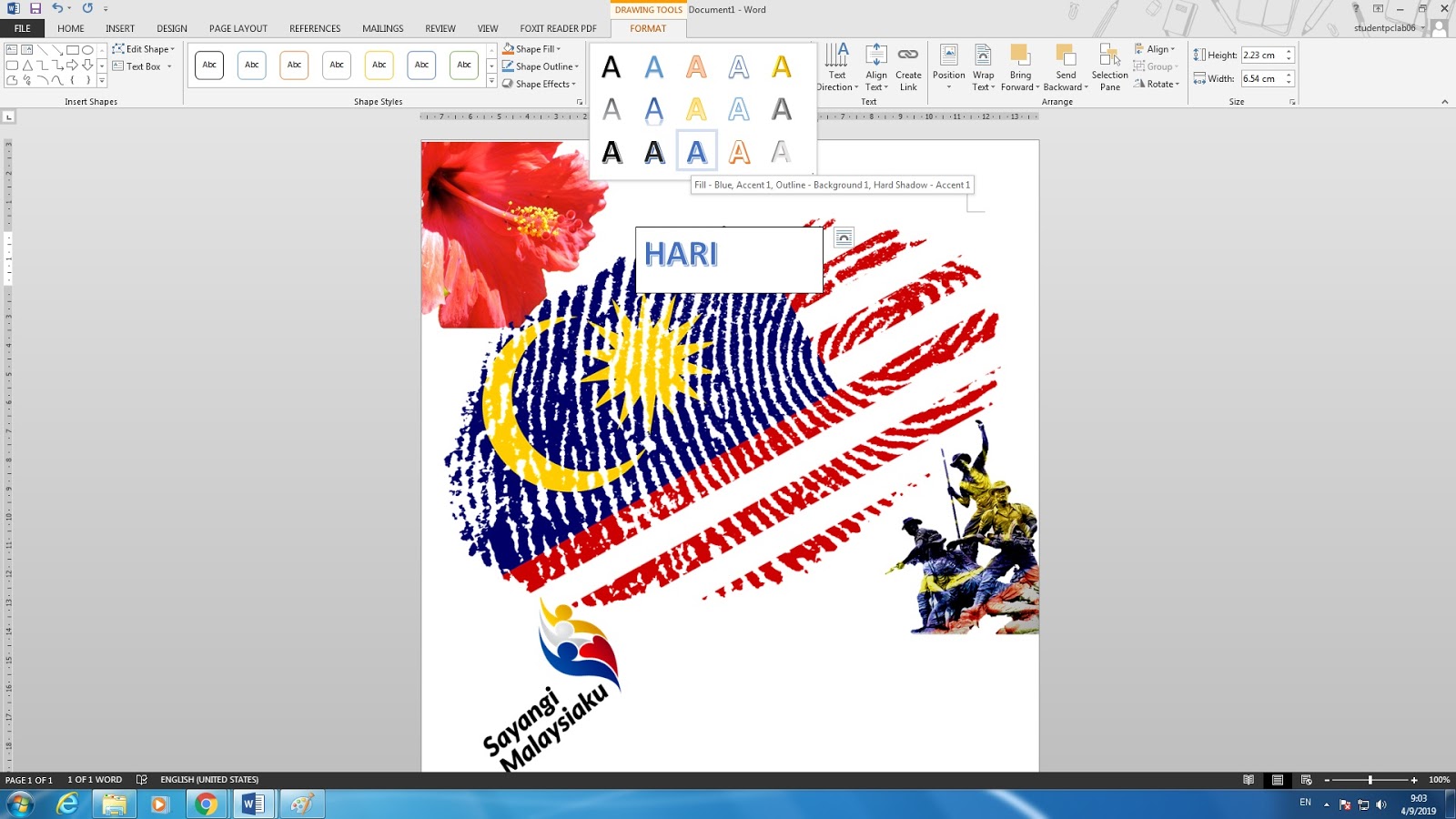Open the Shape Outline dropdown
Screen dimensions: 1456x819
coord(540,66)
